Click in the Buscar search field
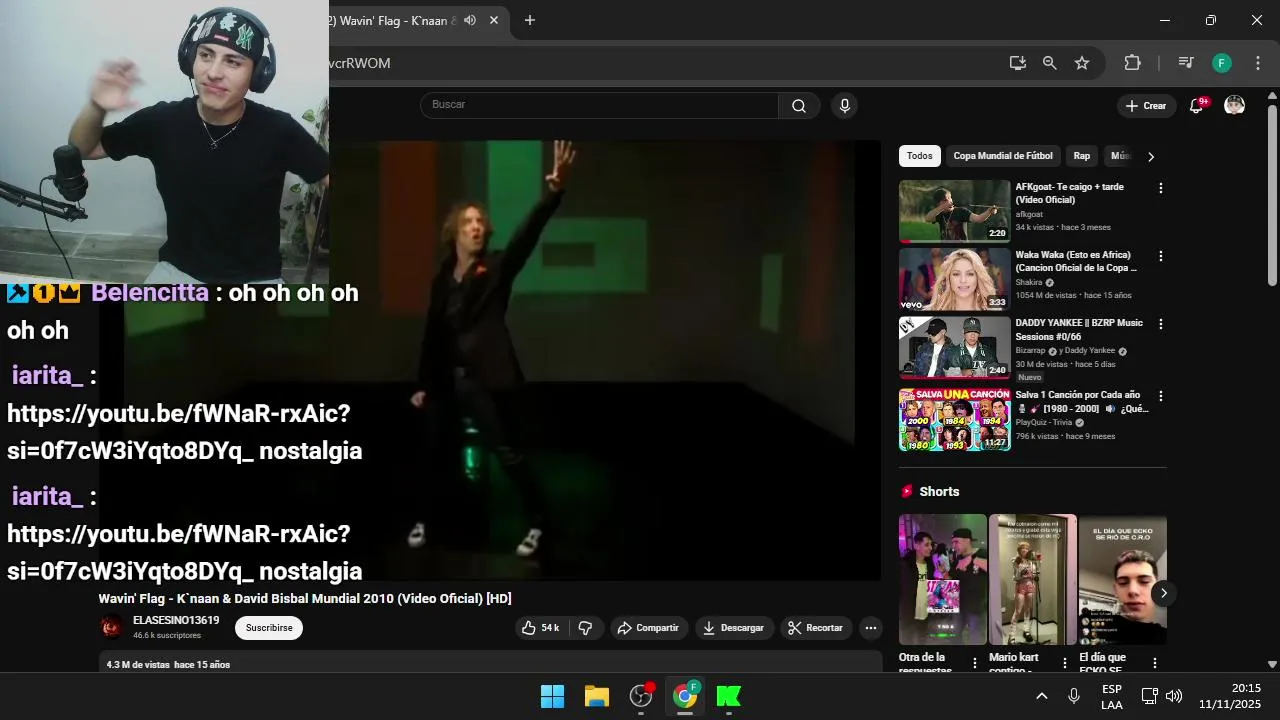Screen dimensions: 1280x720 [600, 105]
